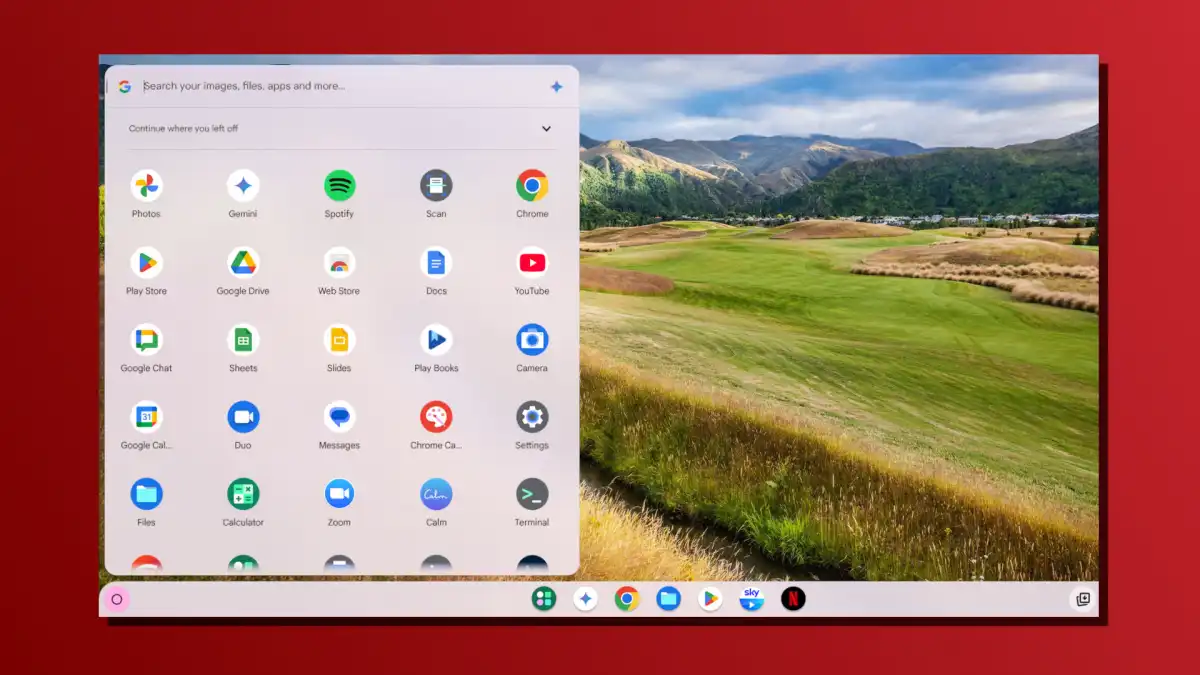The height and width of the screenshot is (675, 1200).
Task: Open Files from the shelf
Action: [669, 599]
